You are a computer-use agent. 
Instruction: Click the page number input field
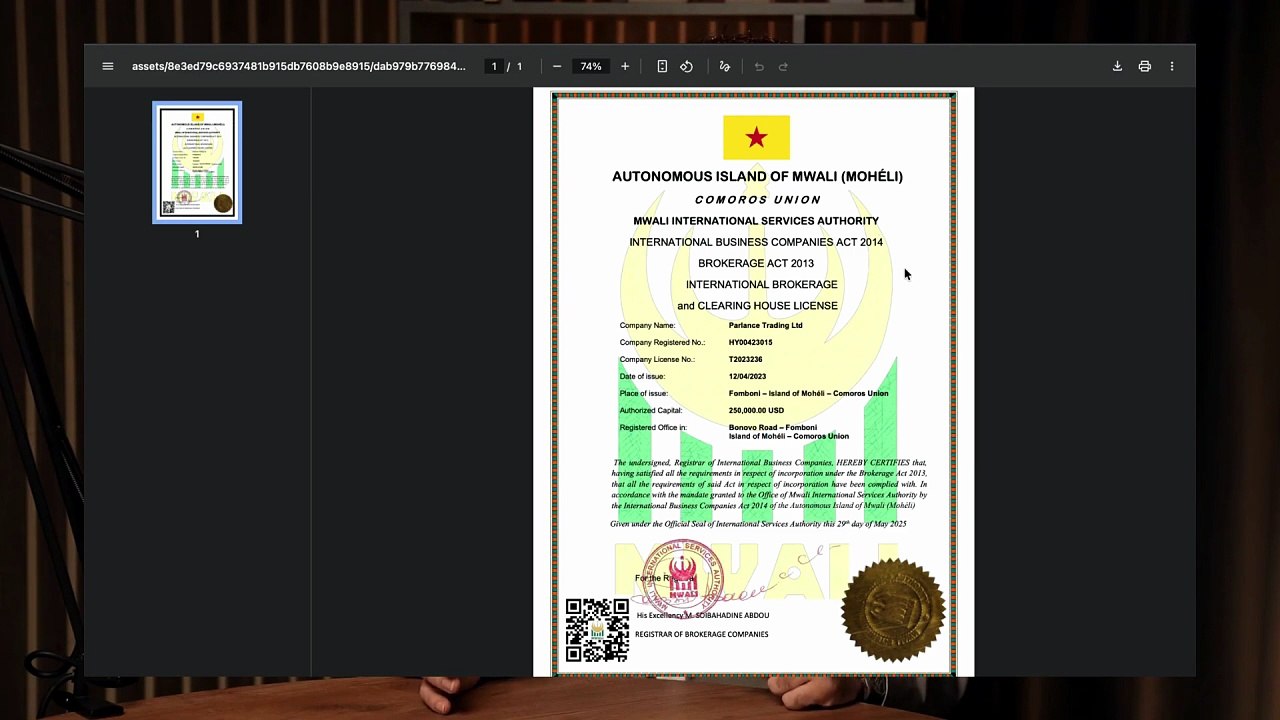pyautogui.click(x=494, y=67)
